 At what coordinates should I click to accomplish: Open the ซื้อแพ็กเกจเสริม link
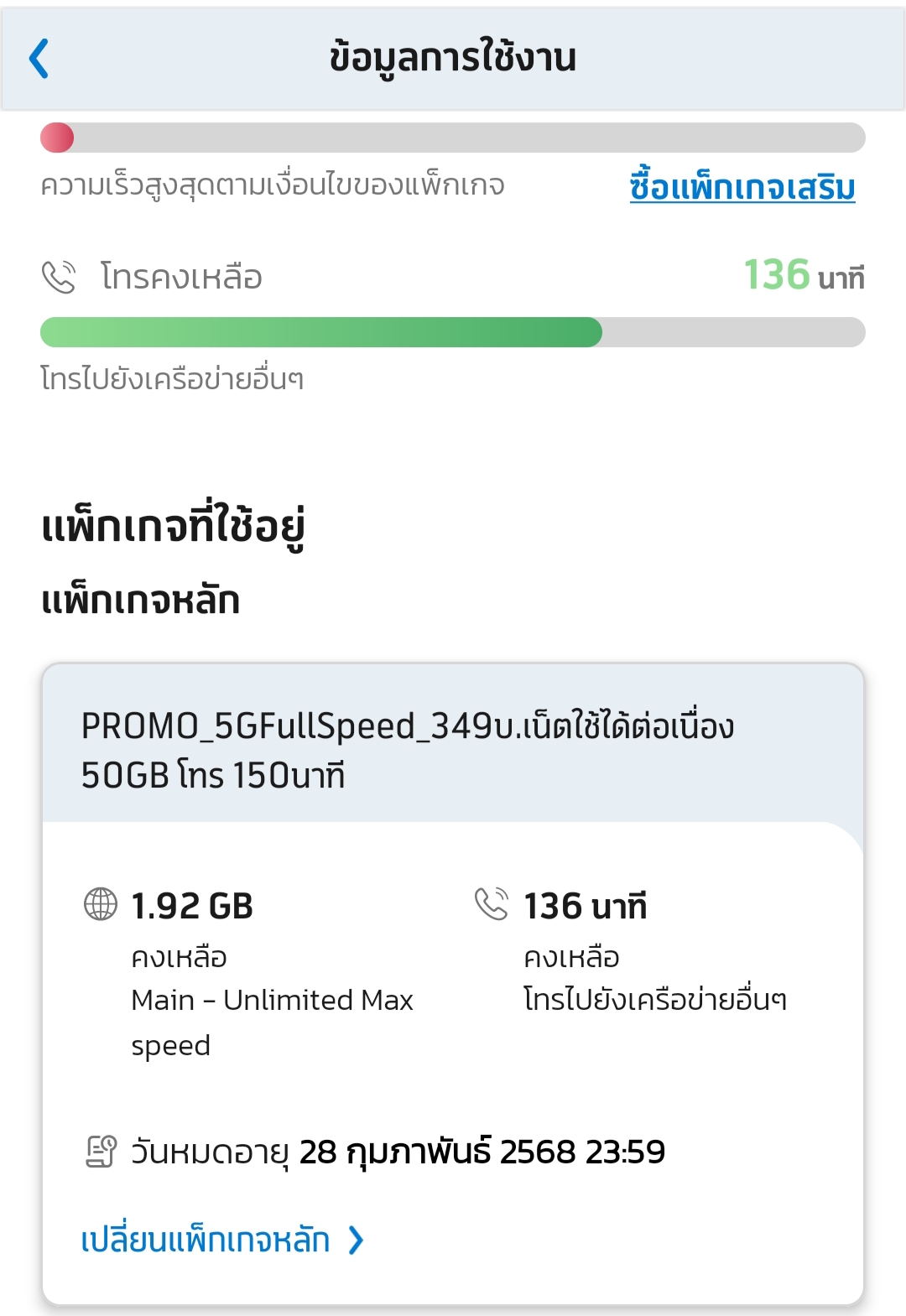tap(742, 186)
